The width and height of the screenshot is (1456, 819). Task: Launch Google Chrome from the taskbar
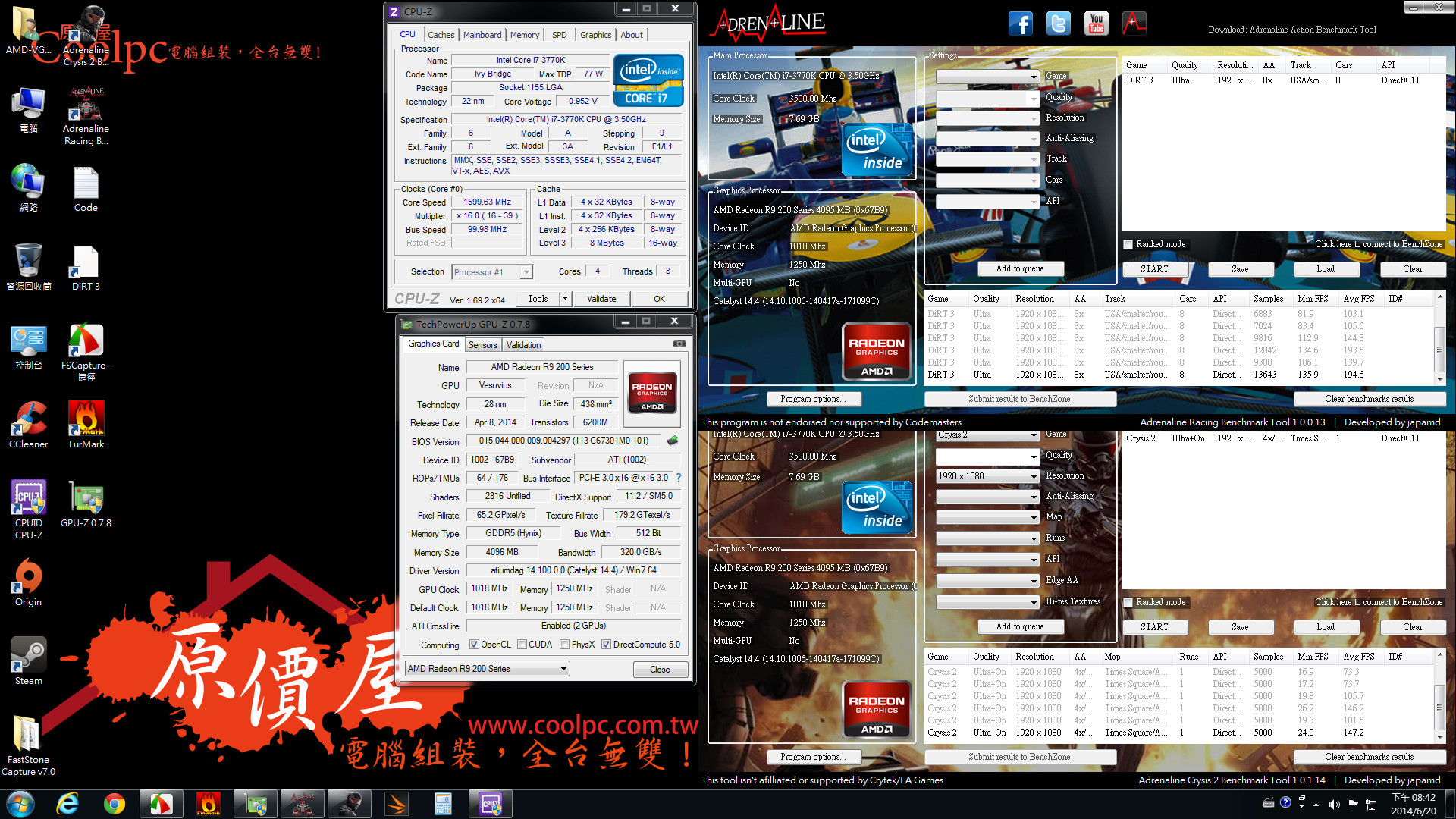click(x=115, y=804)
